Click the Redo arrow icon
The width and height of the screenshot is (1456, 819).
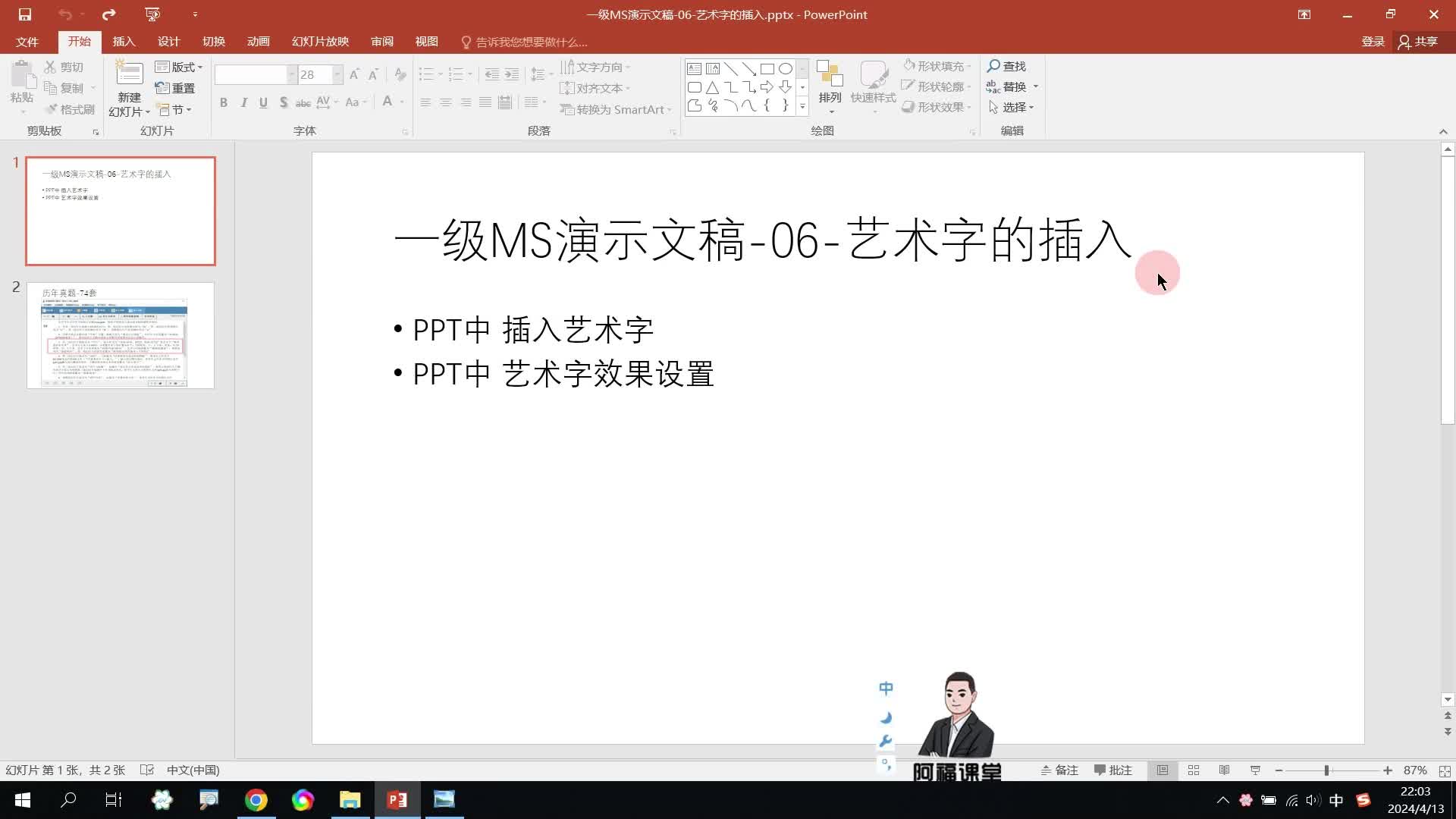coord(108,14)
